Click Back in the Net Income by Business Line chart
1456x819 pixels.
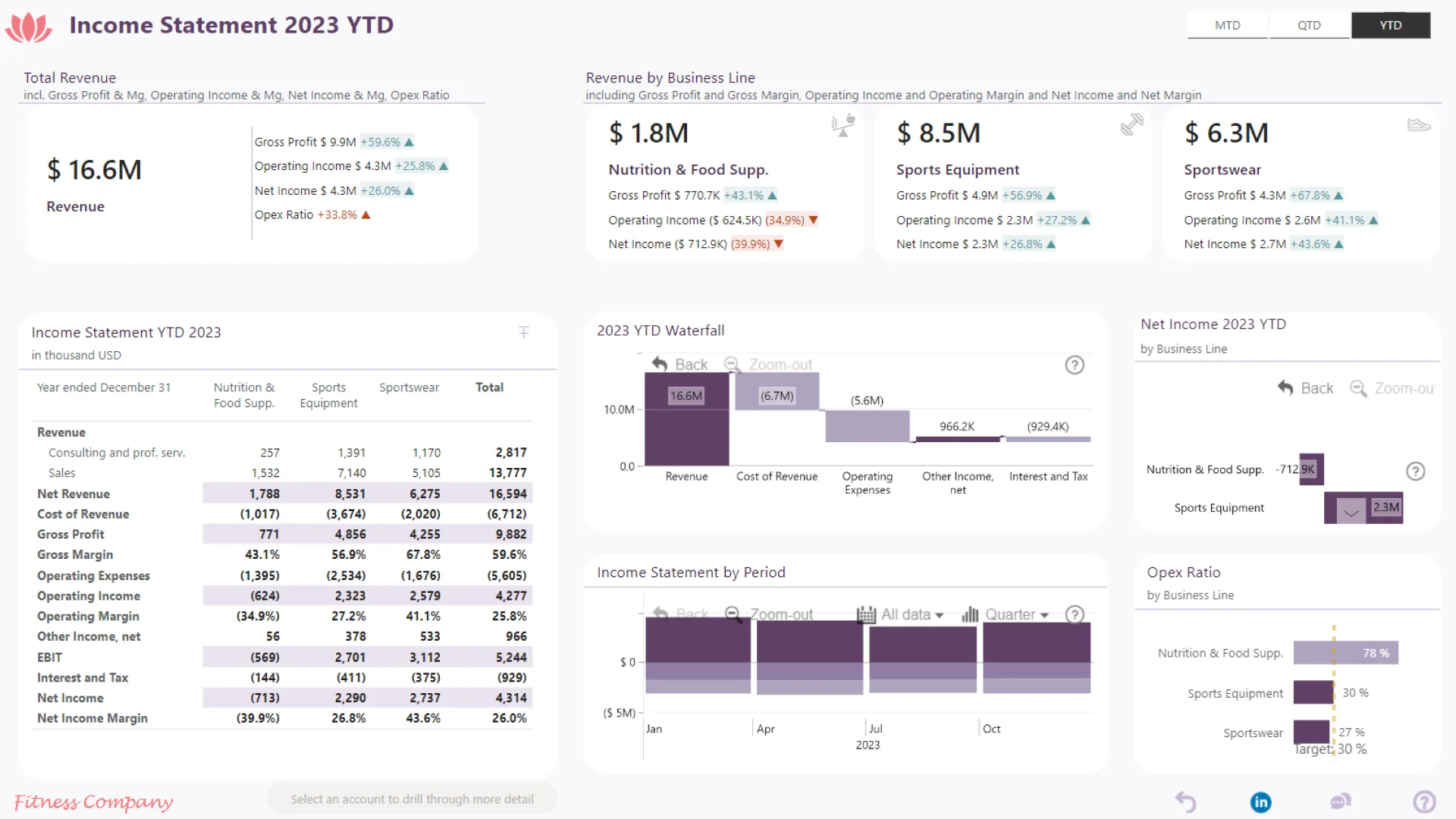click(x=1305, y=388)
